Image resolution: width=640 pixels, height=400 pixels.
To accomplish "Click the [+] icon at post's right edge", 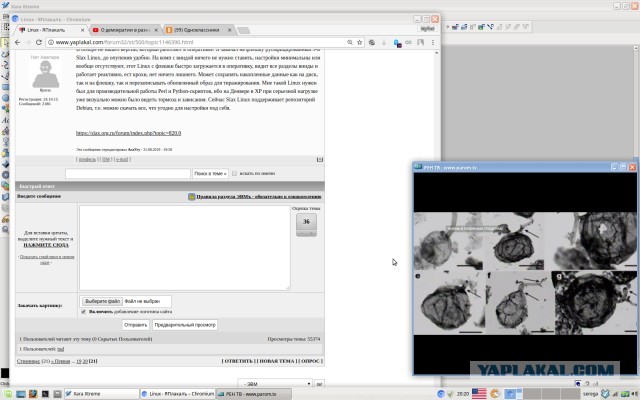I will [x=320, y=159].
